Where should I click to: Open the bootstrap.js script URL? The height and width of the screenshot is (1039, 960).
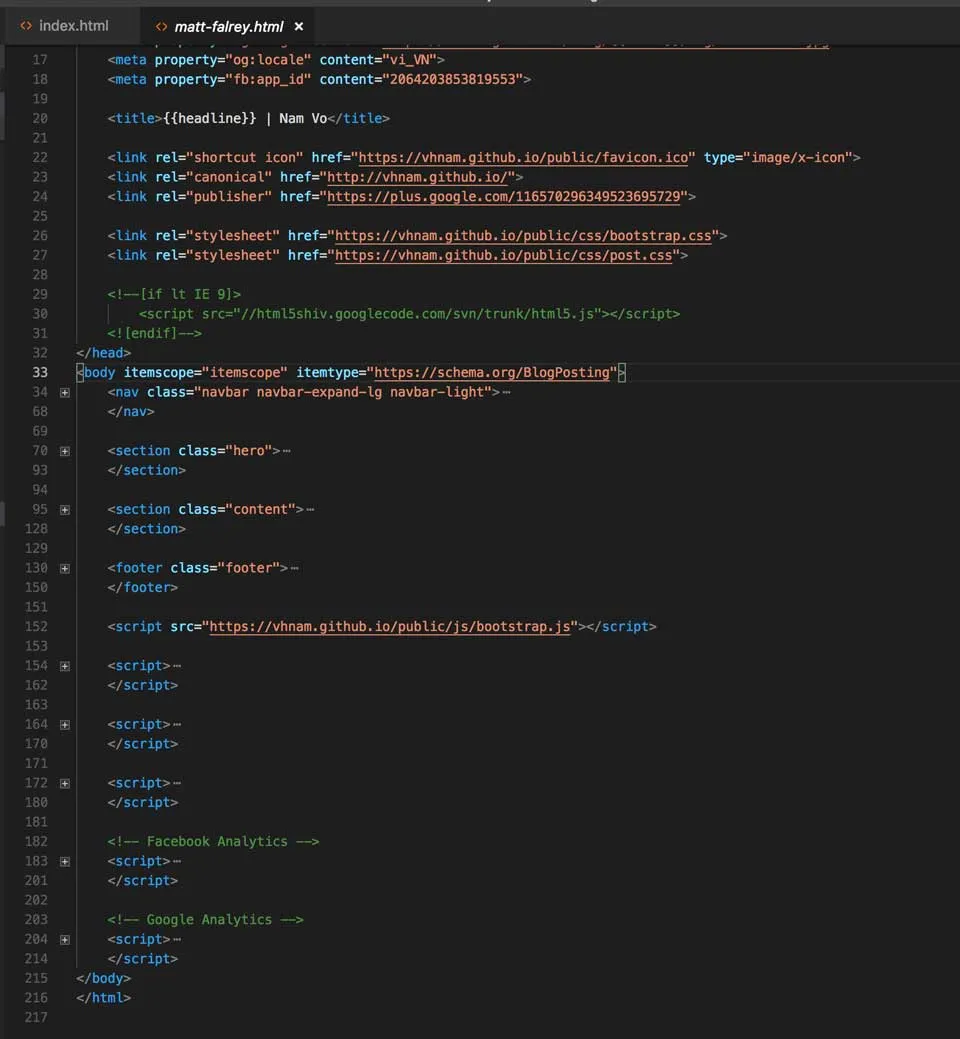click(x=389, y=627)
